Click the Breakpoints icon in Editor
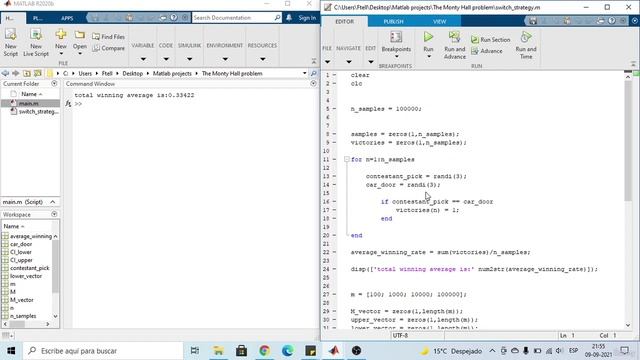The image size is (640, 360). 396,37
